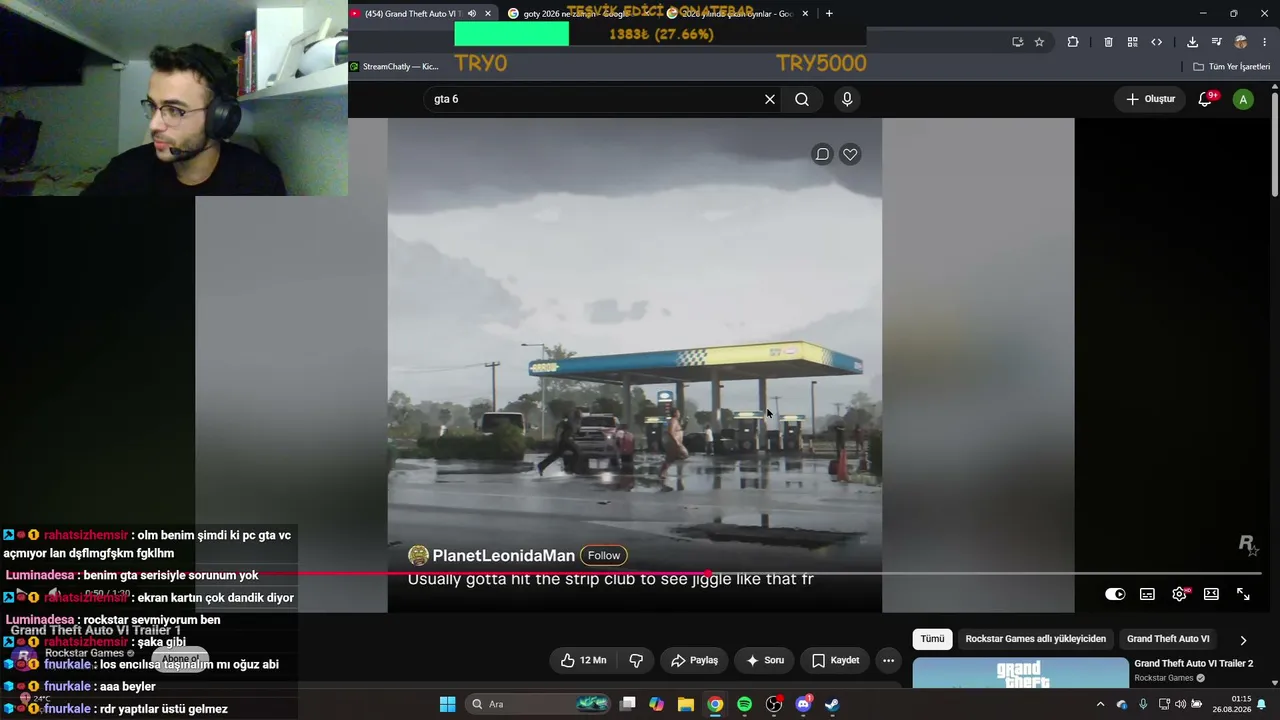Viewport: 1280px width, 720px height.
Task: Open the StreamChatly bookmark
Action: click(x=393, y=67)
